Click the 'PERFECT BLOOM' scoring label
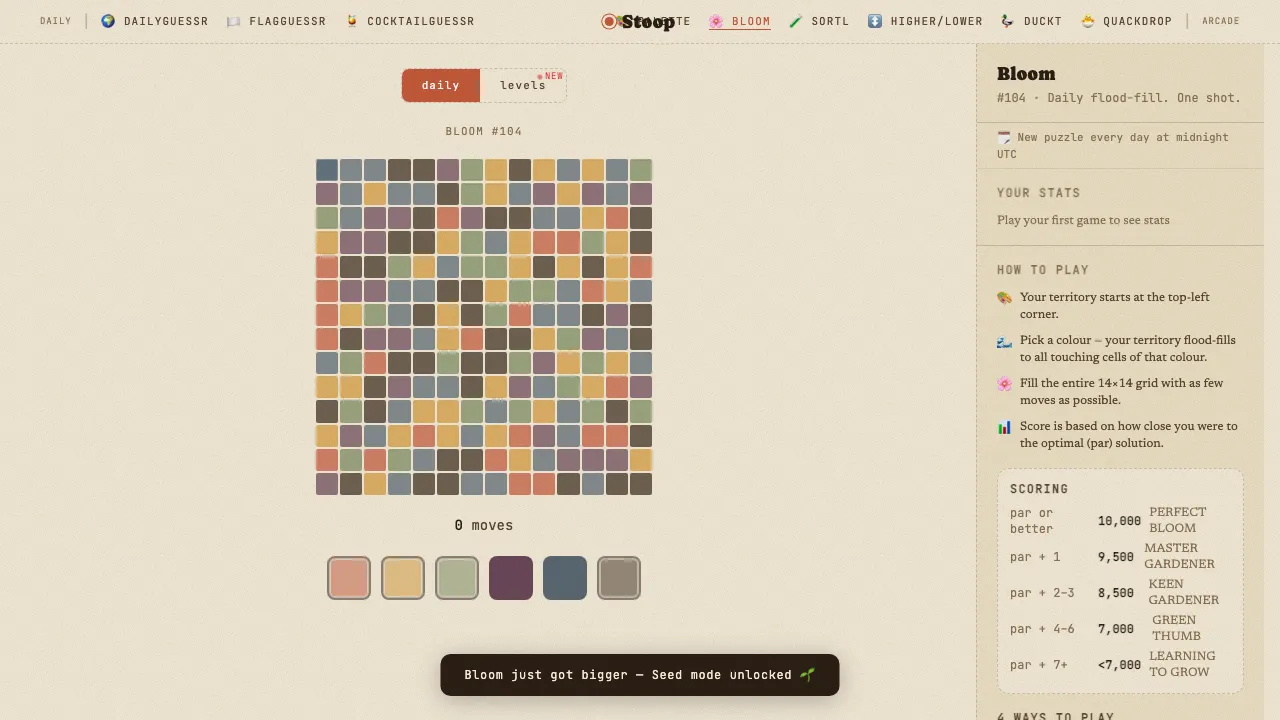1280x720 pixels. (1178, 520)
